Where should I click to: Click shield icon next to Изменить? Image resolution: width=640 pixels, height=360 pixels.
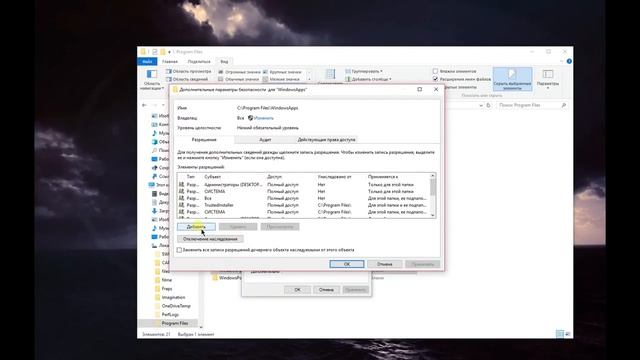click(251, 118)
